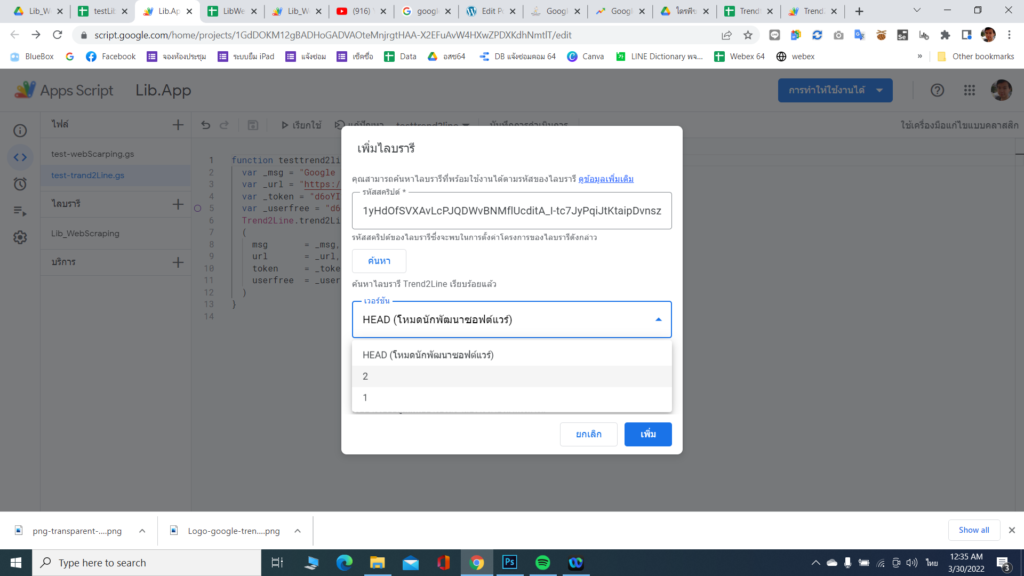The height and width of the screenshot is (576, 1024).
Task: Open Overview icon in Apps Script sidebar
Action: click(x=20, y=131)
